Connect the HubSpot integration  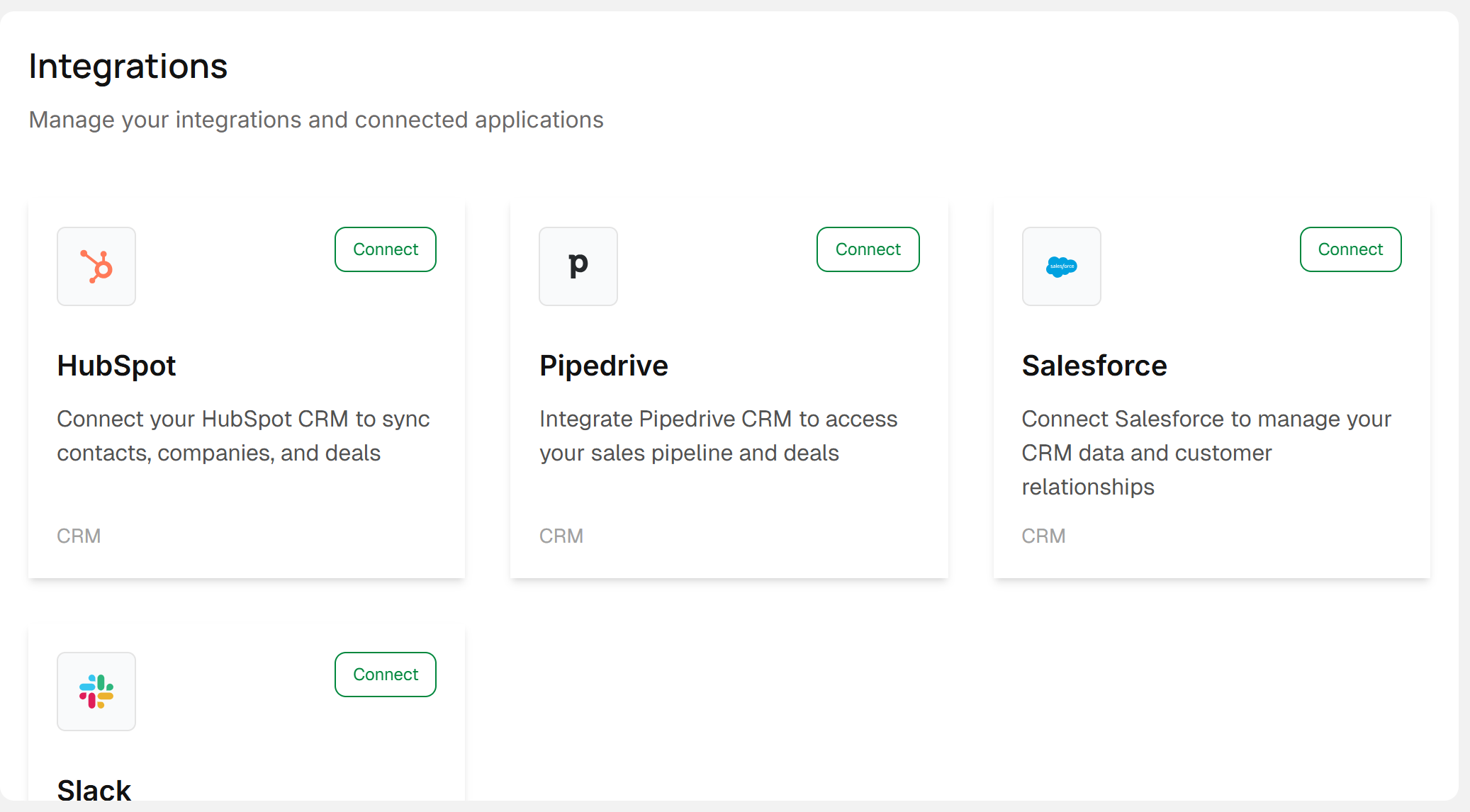[x=386, y=249]
